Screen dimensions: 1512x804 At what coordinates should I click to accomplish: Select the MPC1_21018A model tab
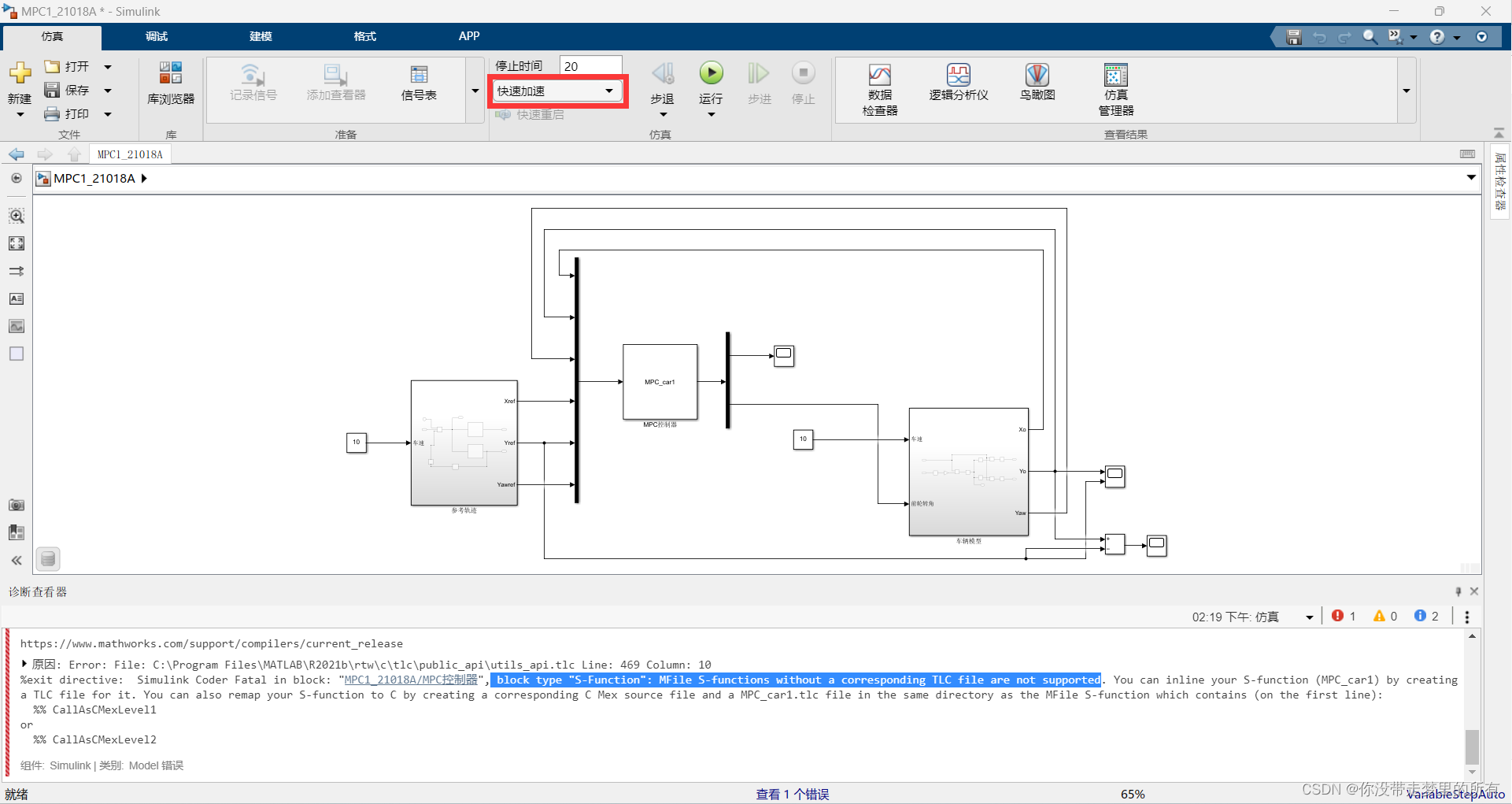[130, 154]
